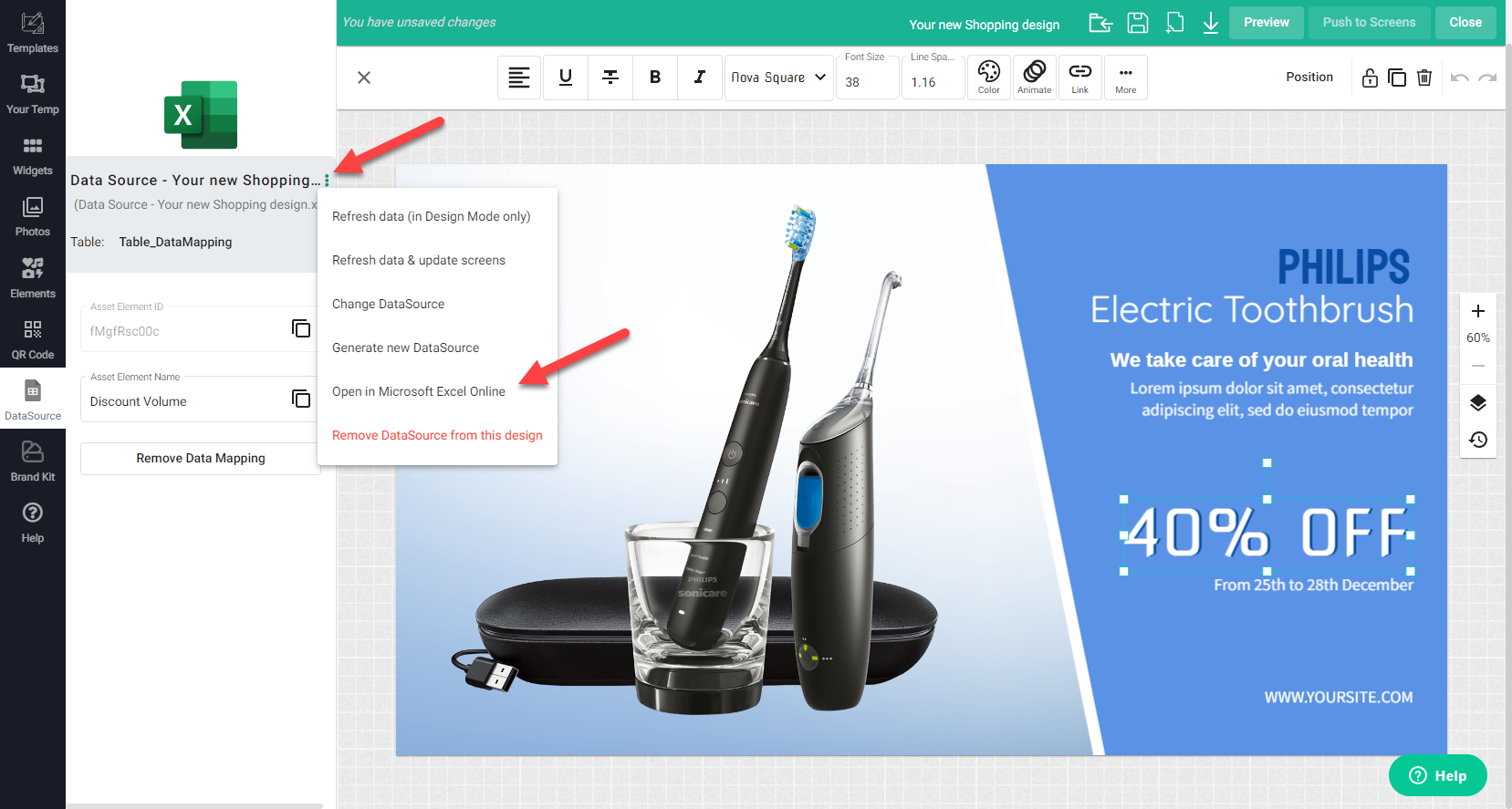The height and width of the screenshot is (809, 1512).
Task: Open the QR Code tool
Action: pos(33,339)
